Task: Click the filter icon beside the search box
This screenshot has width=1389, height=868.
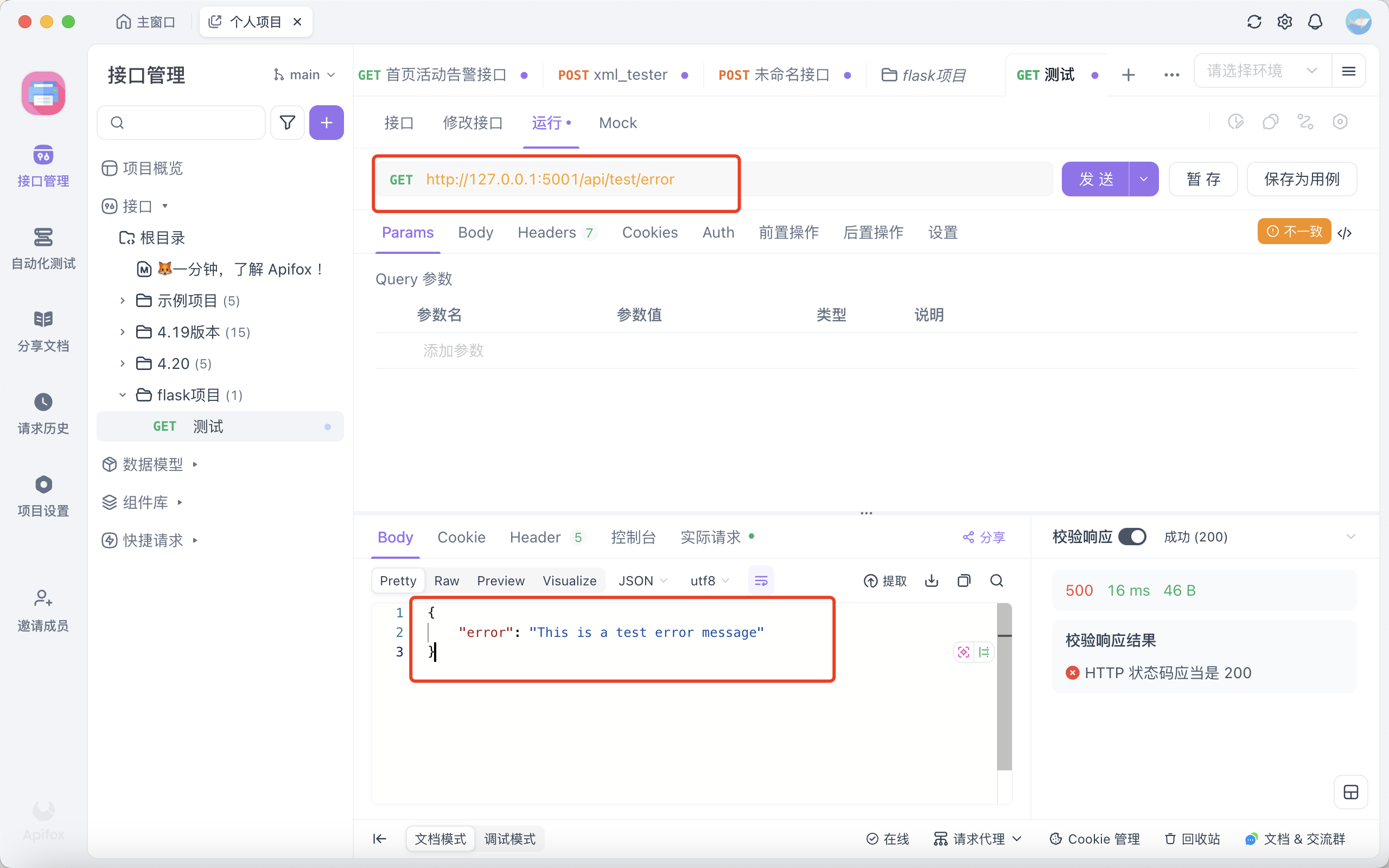Action: pos(287,122)
